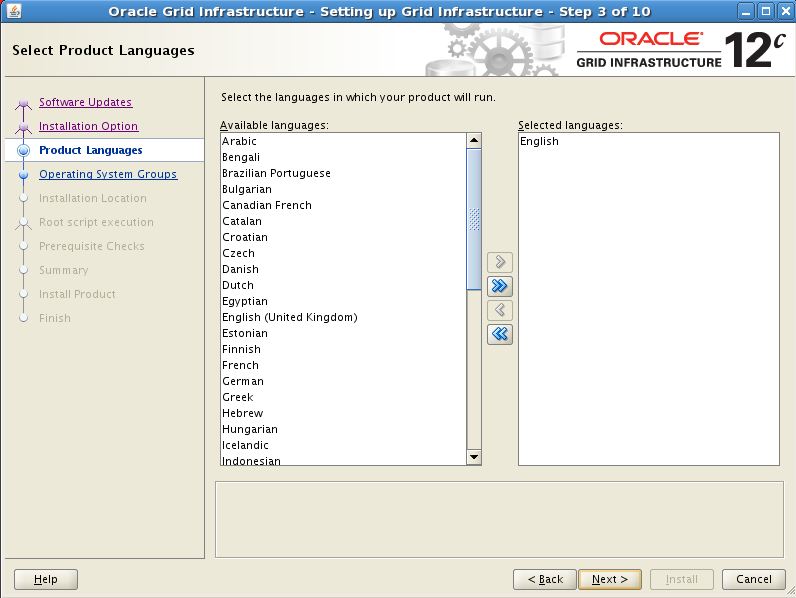Click the Available languages scrollbar thumb

(x=474, y=219)
